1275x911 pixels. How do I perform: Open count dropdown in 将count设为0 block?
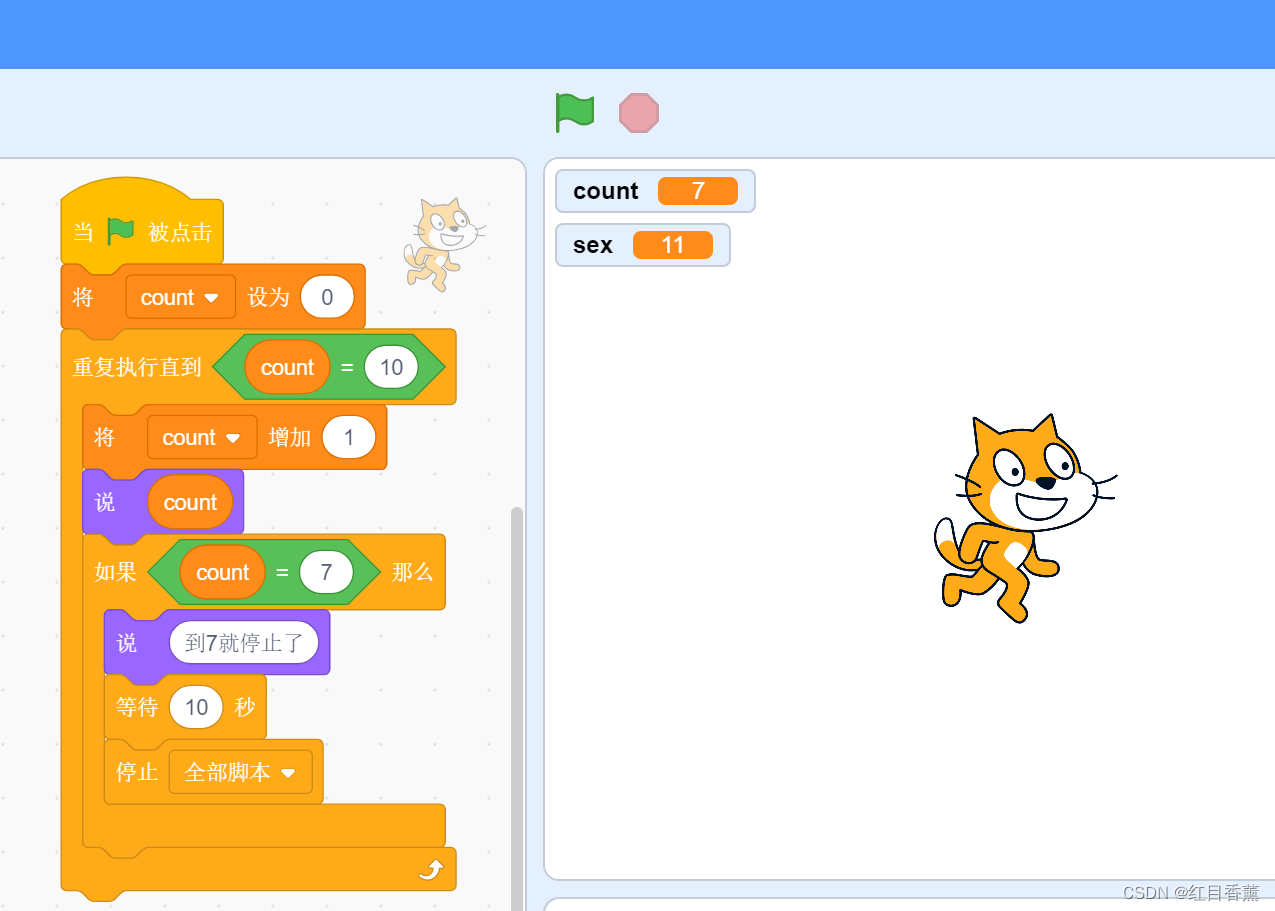point(211,297)
